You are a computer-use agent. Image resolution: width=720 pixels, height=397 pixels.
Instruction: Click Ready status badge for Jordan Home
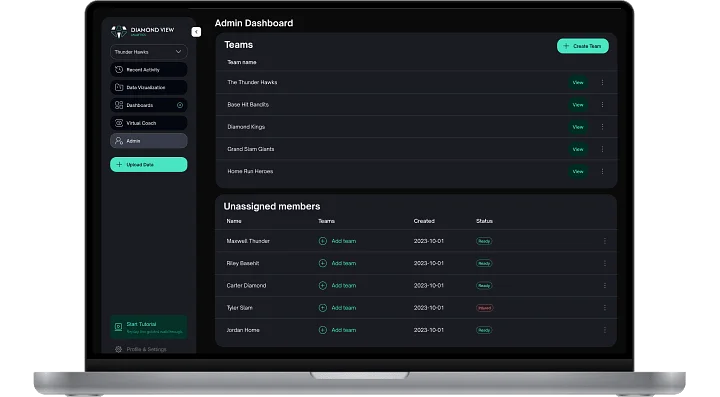[484, 330]
